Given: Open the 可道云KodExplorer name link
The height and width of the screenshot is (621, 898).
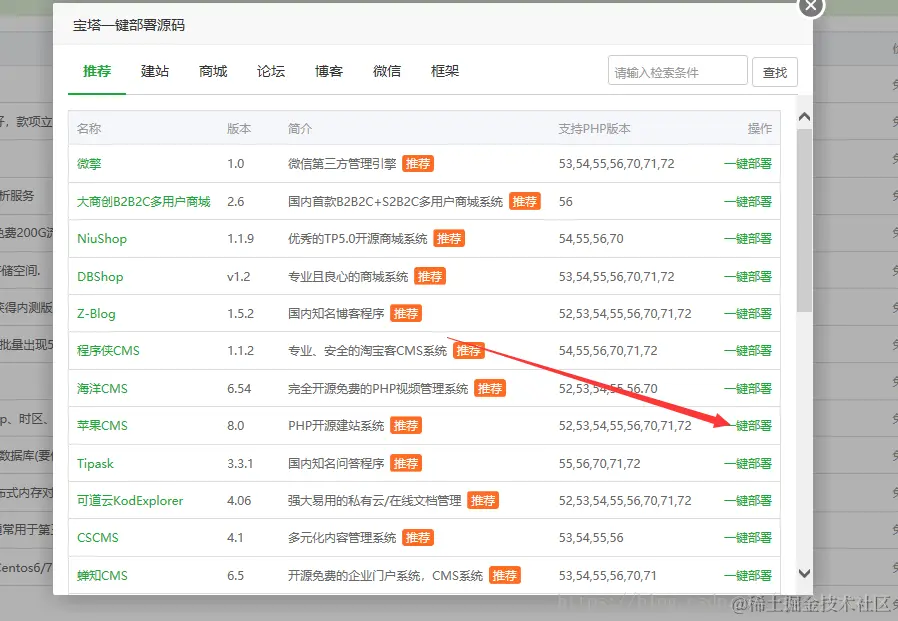Looking at the screenshot, I should [130, 501].
